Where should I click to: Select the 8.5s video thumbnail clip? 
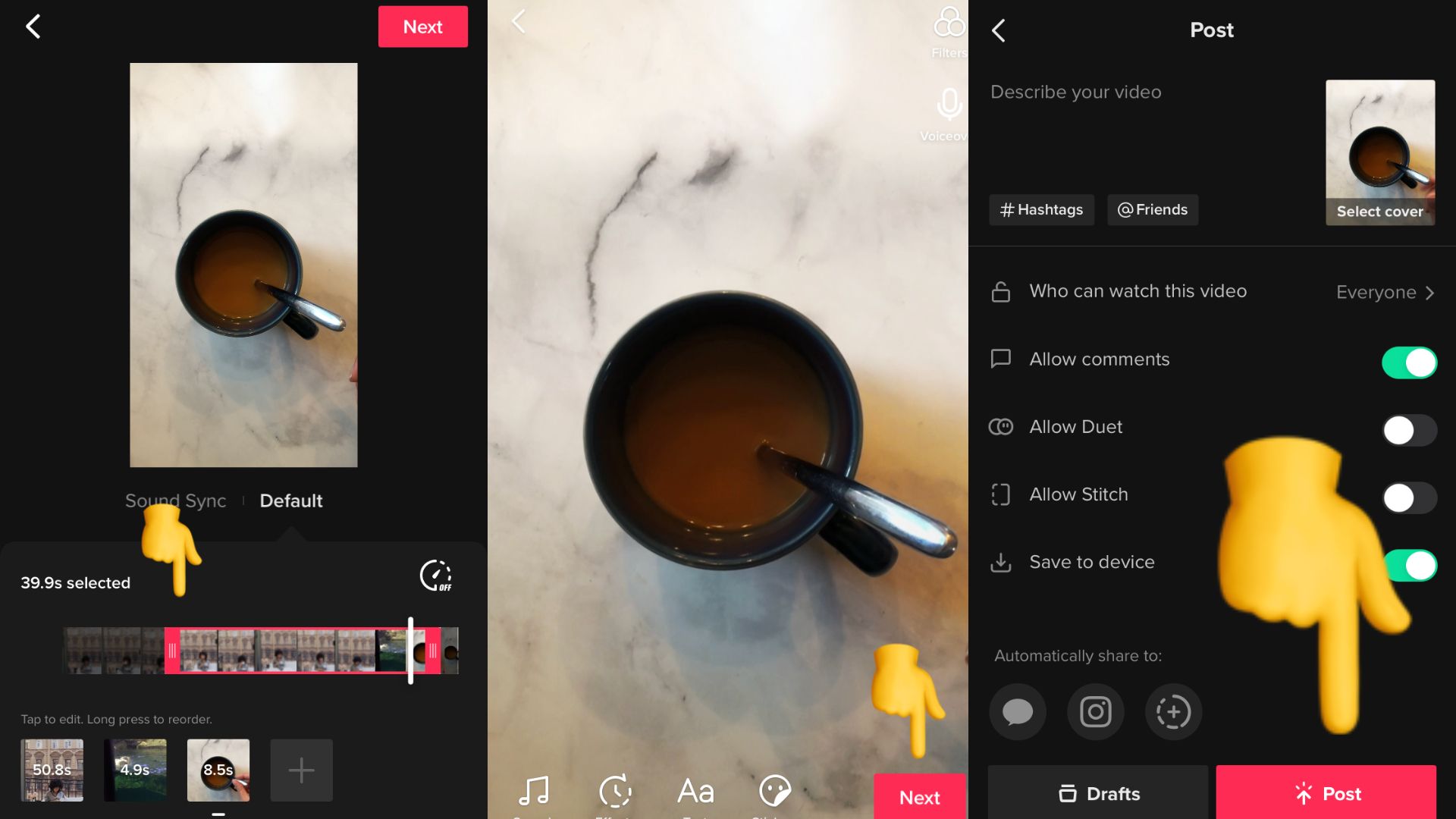(218, 769)
